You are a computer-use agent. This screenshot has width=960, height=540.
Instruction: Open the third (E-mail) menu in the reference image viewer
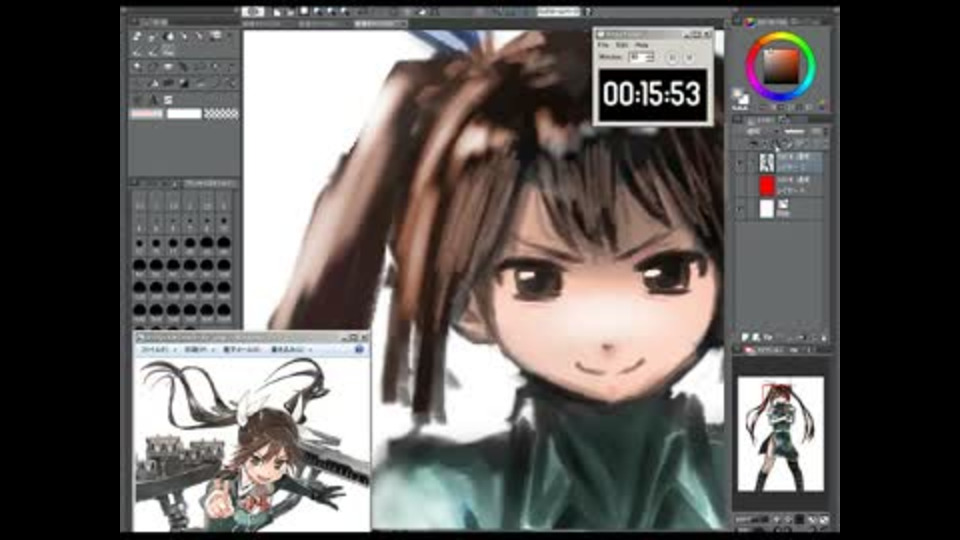pos(241,350)
